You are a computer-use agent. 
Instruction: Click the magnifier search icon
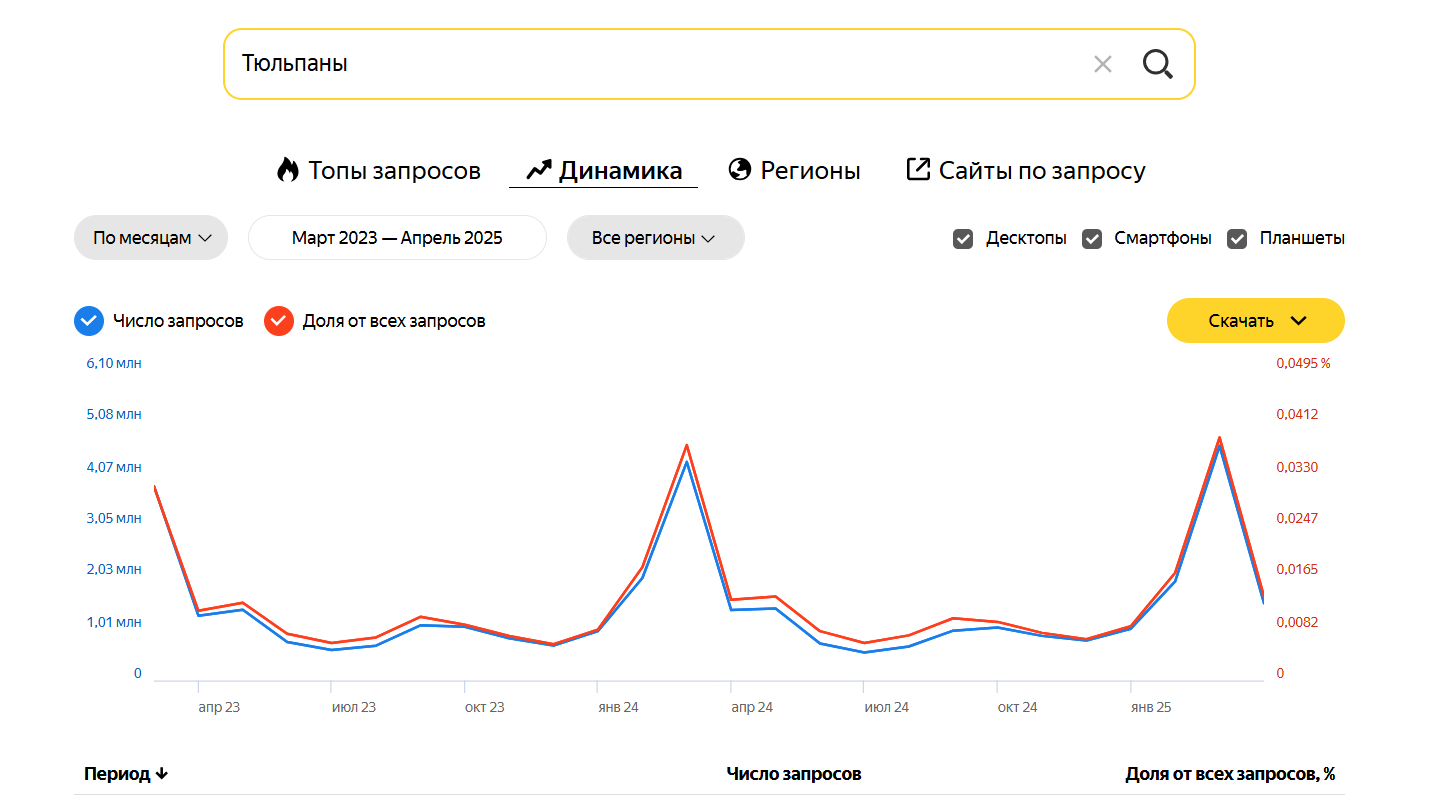(x=1157, y=64)
